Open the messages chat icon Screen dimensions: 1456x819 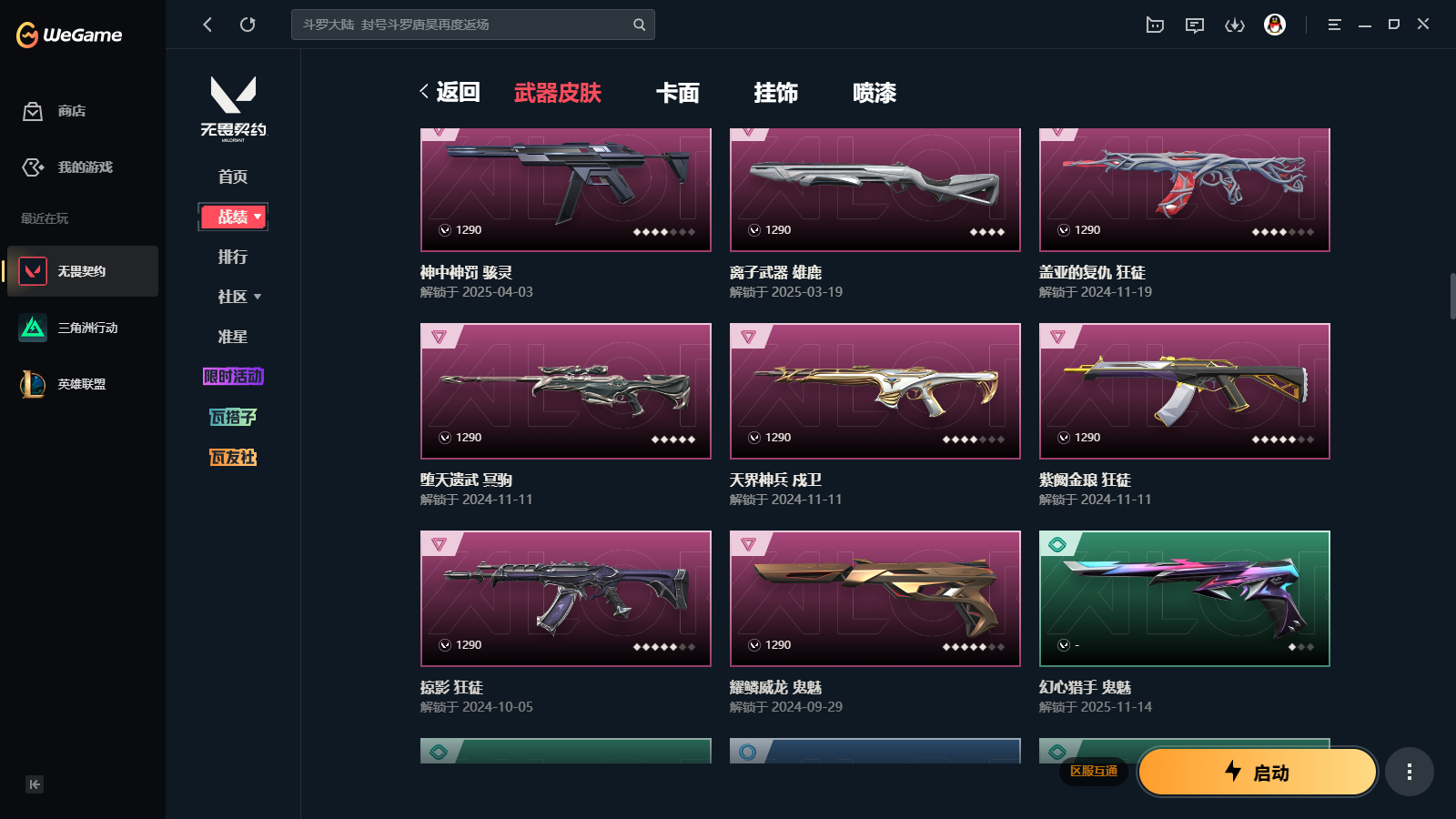point(1195,25)
